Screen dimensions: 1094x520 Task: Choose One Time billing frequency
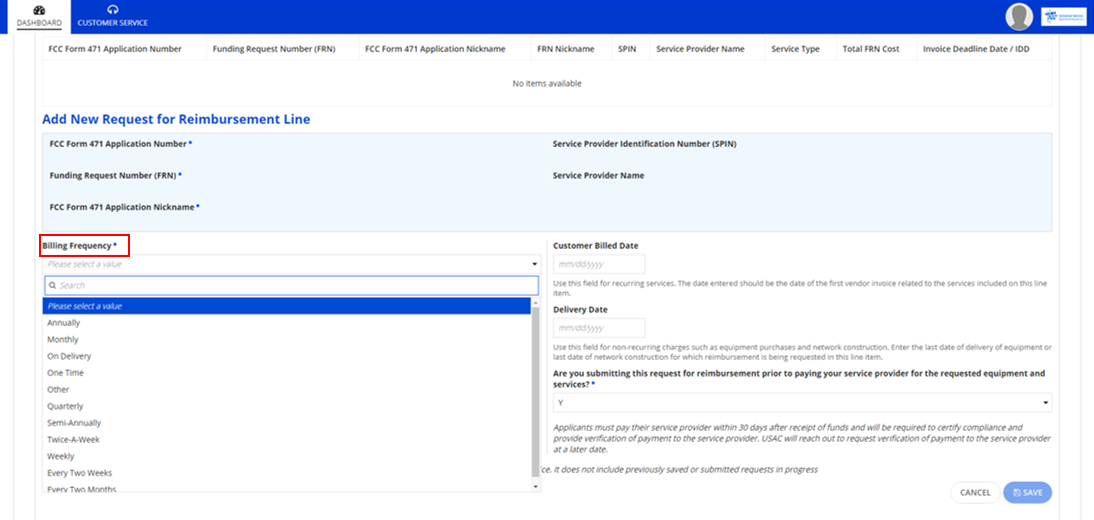coord(287,373)
